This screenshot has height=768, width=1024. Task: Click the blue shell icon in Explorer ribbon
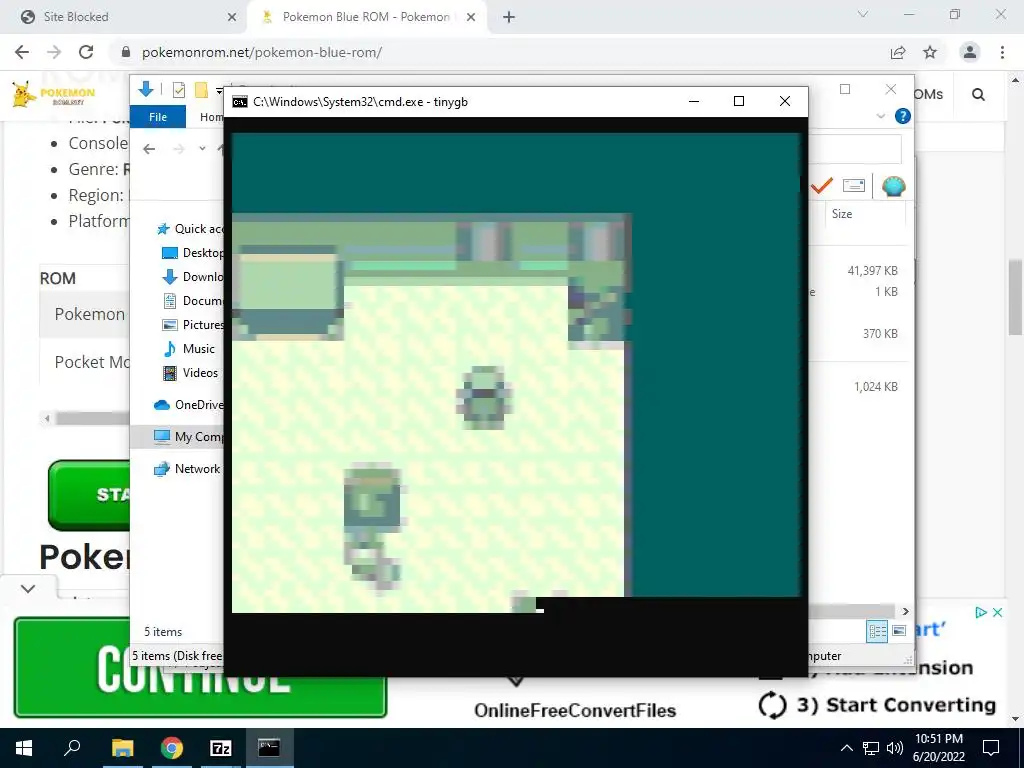(893, 187)
